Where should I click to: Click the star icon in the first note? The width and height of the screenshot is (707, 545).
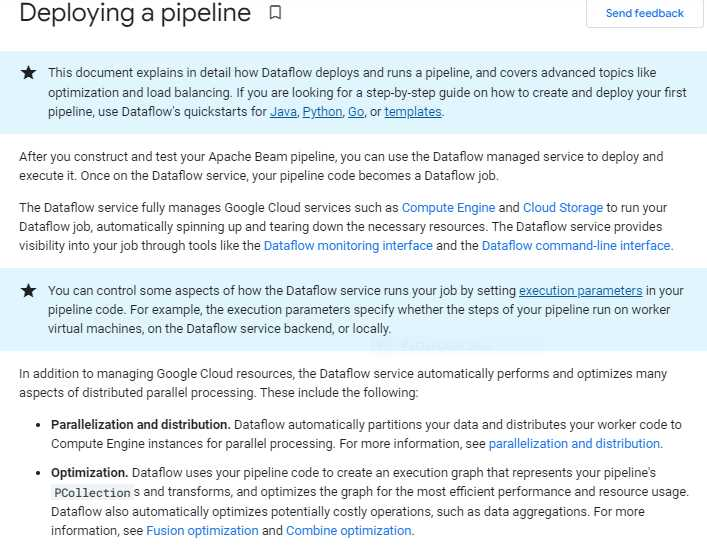[28, 72]
